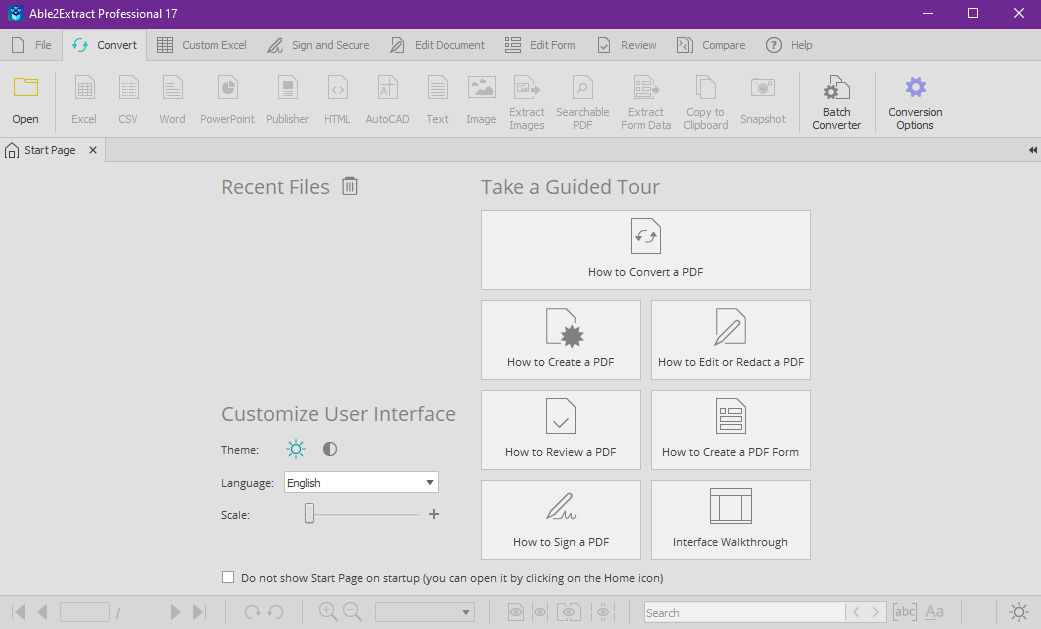Go to the first page
The image size is (1041, 629).
(19, 612)
